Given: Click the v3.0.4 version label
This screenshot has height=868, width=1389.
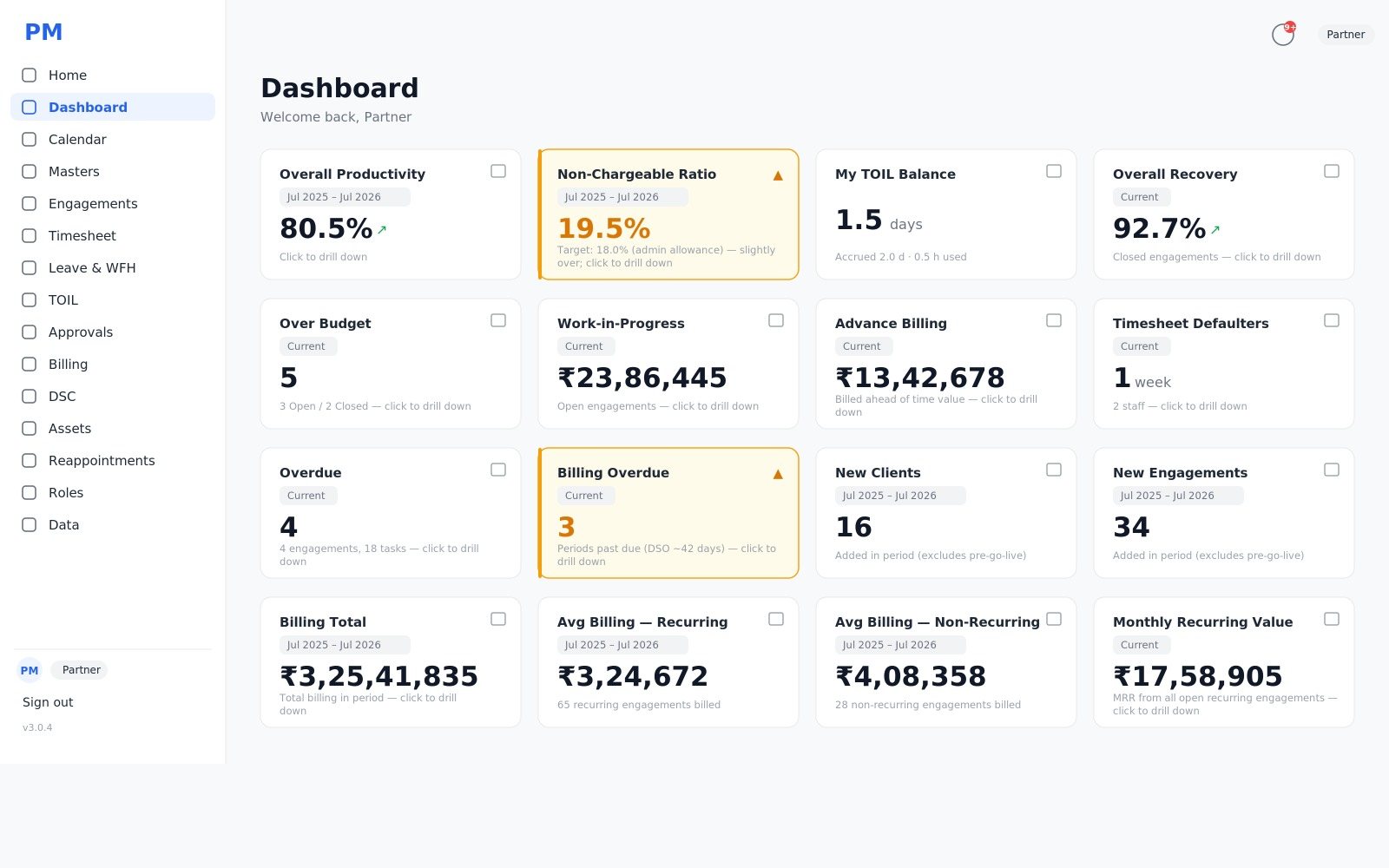Looking at the screenshot, I should click(37, 727).
